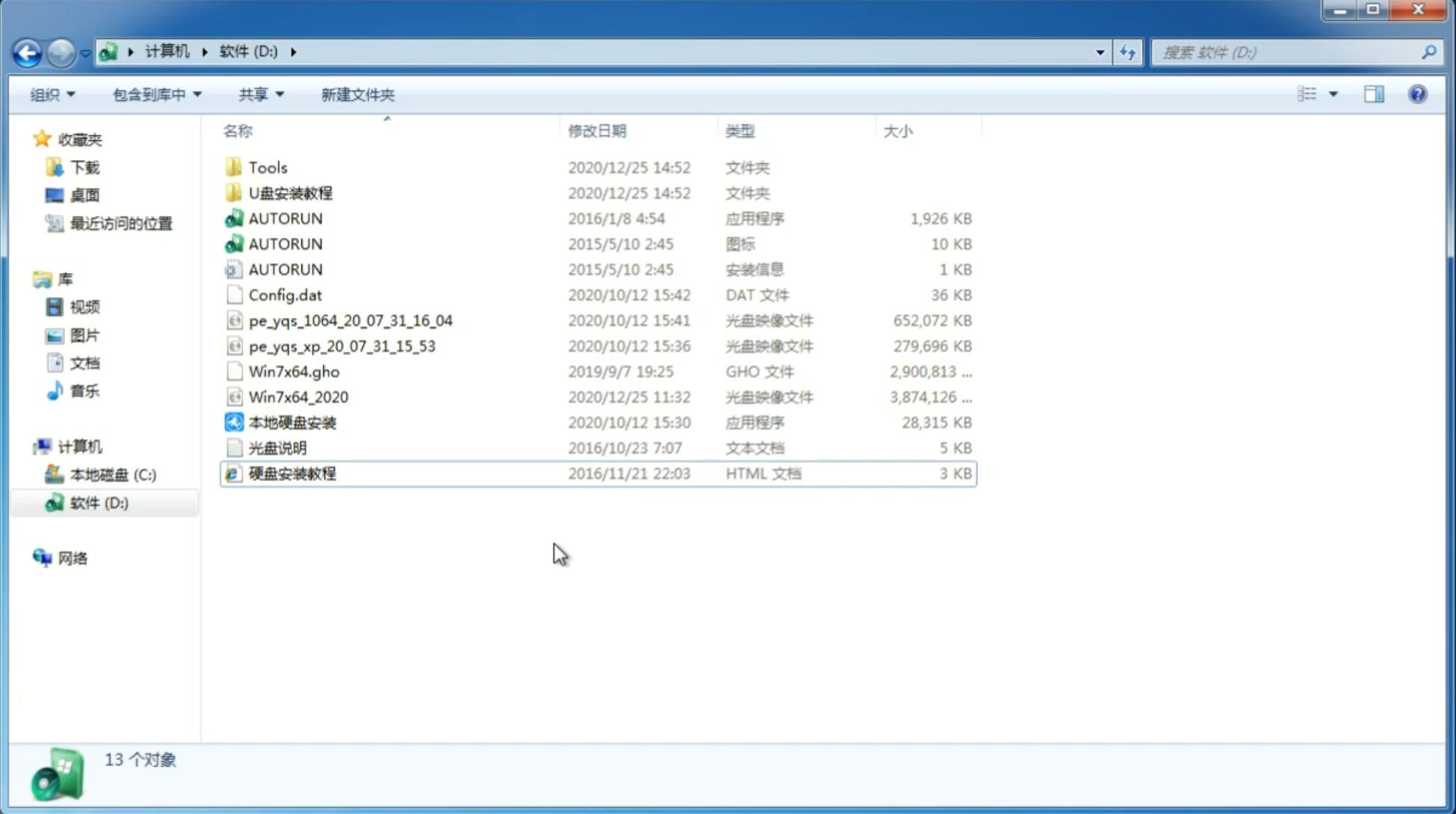Open Config.dat configuration file

[285, 294]
